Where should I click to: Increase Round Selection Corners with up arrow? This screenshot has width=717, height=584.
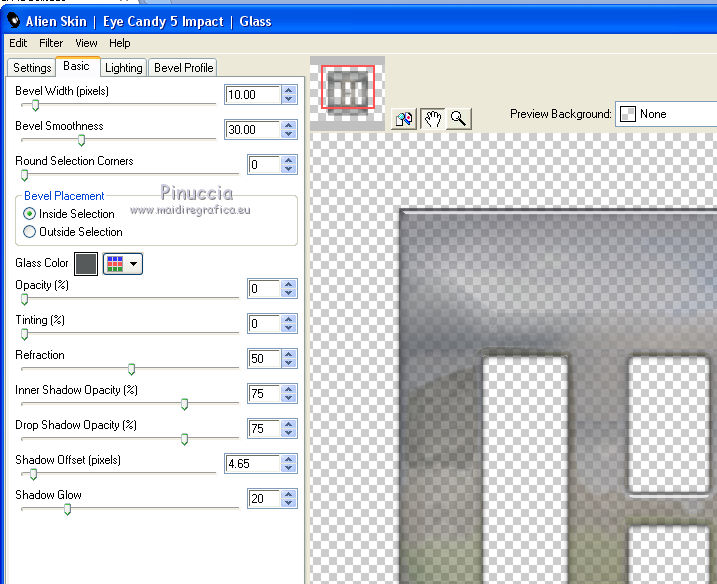click(x=289, y=160)
